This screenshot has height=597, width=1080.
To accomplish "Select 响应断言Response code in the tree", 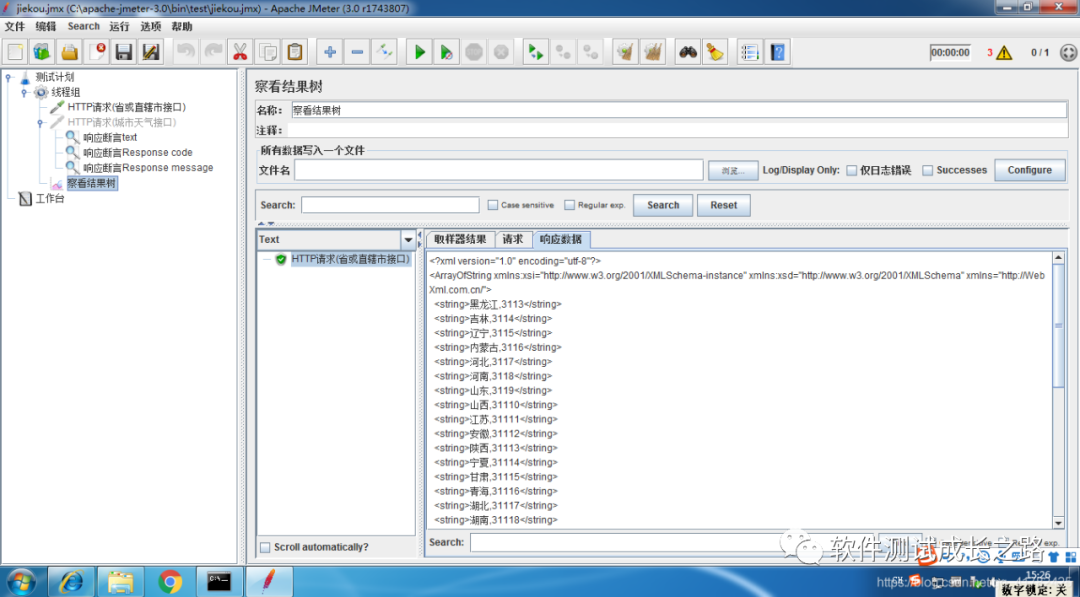I will pos(138,153).
